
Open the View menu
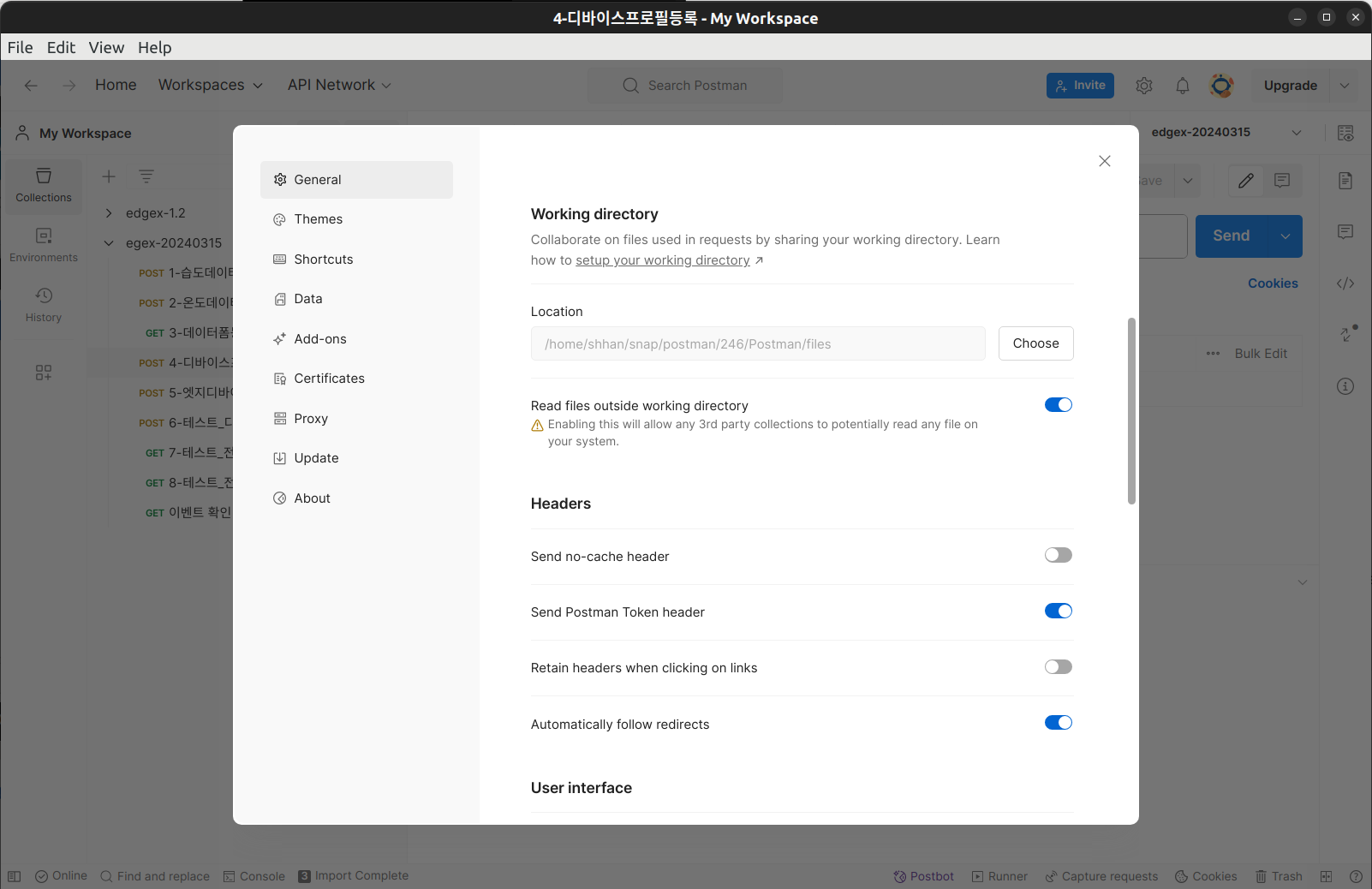tap(106, 48)
